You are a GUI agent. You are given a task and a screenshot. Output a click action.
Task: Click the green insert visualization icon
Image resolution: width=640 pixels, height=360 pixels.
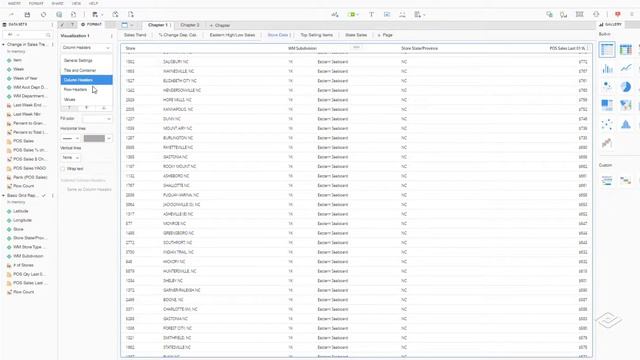pyautogui.click(x=353, y=15)
